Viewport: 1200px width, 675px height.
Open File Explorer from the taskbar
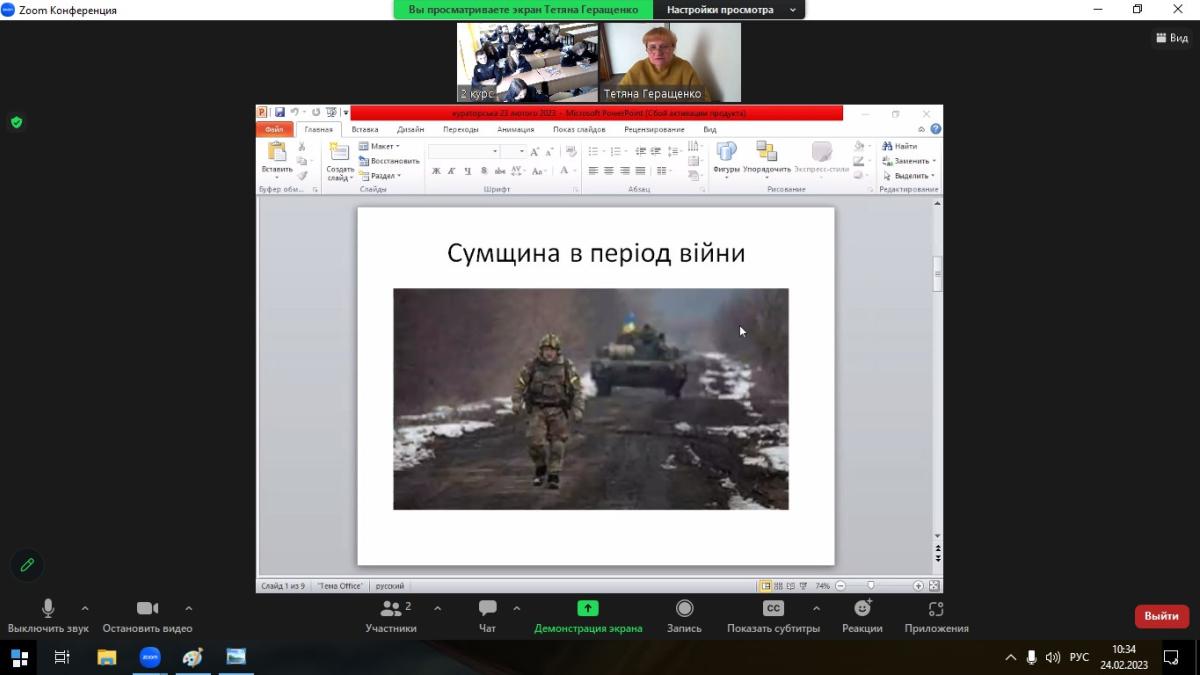106,657
